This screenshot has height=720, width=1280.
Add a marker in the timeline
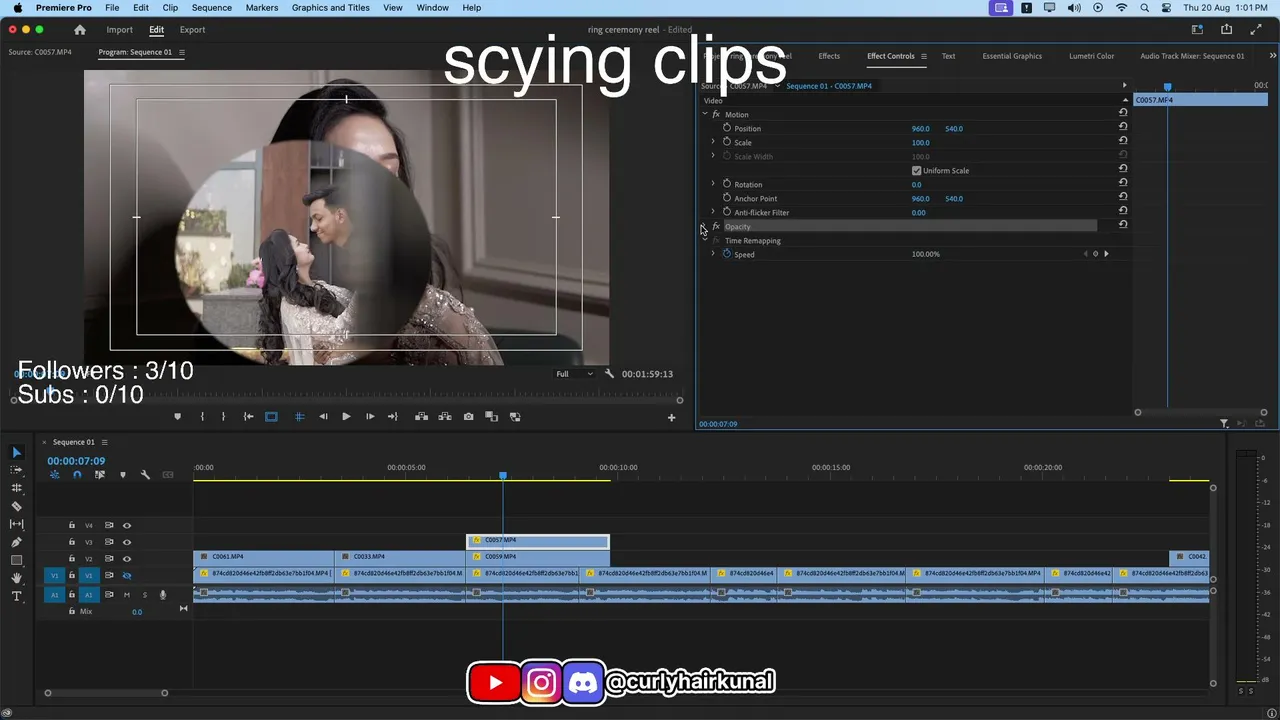pos(123,475)
